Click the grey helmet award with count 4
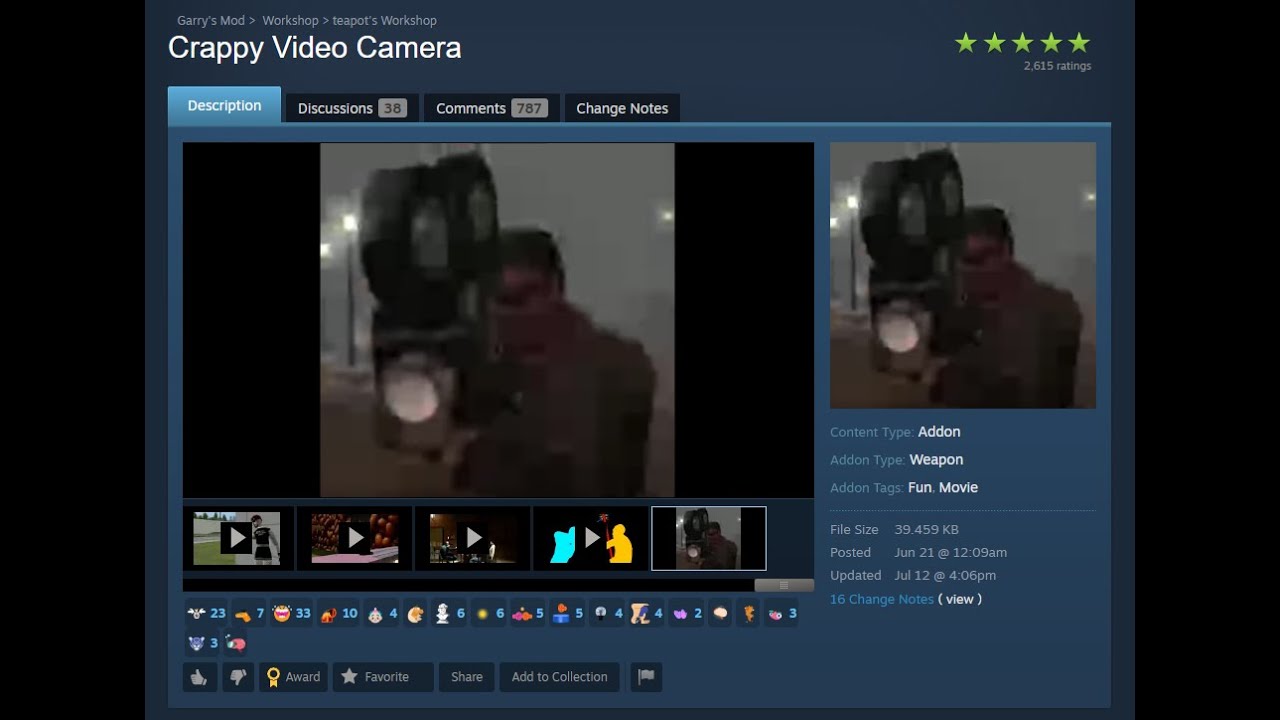This screenshot has height=720, width=1280. pyautogui.click(x=607, y=613)
